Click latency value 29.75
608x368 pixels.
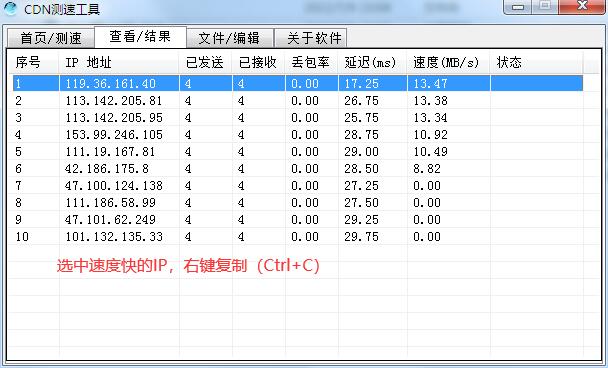click(361, 237)
